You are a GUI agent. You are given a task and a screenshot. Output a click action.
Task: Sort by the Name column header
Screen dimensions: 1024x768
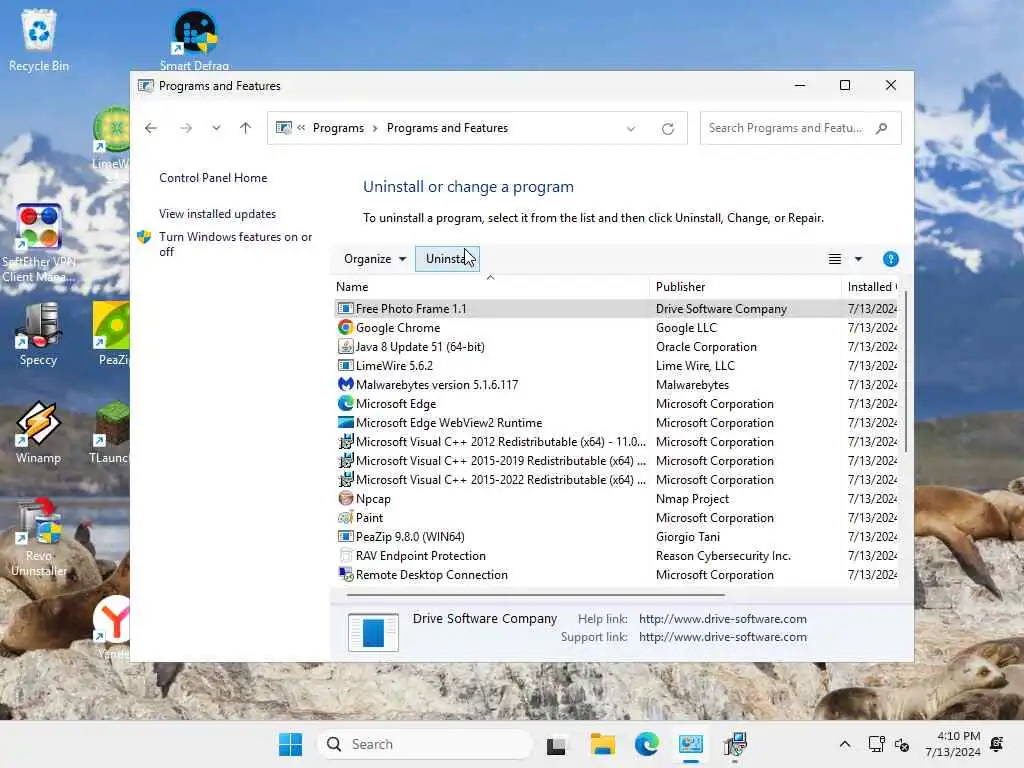[x=490, y=287]
